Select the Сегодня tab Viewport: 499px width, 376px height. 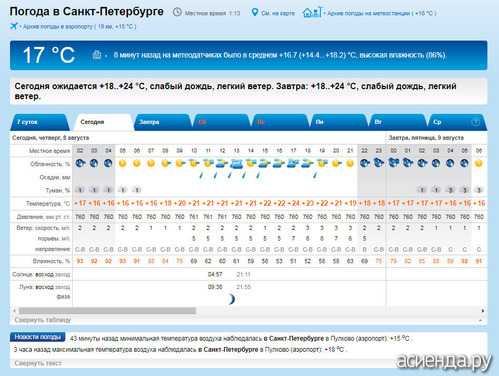pos(104,122)
